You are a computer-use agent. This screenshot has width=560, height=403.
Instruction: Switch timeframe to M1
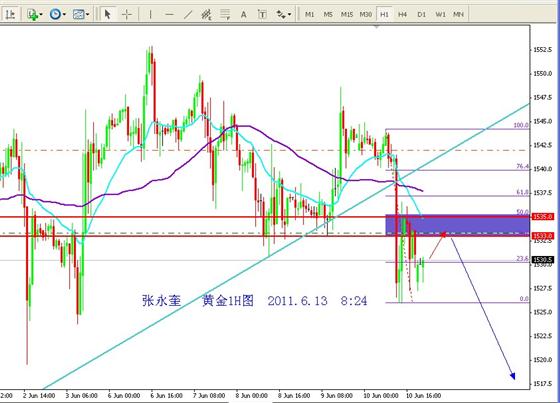(x=309, y=14)
